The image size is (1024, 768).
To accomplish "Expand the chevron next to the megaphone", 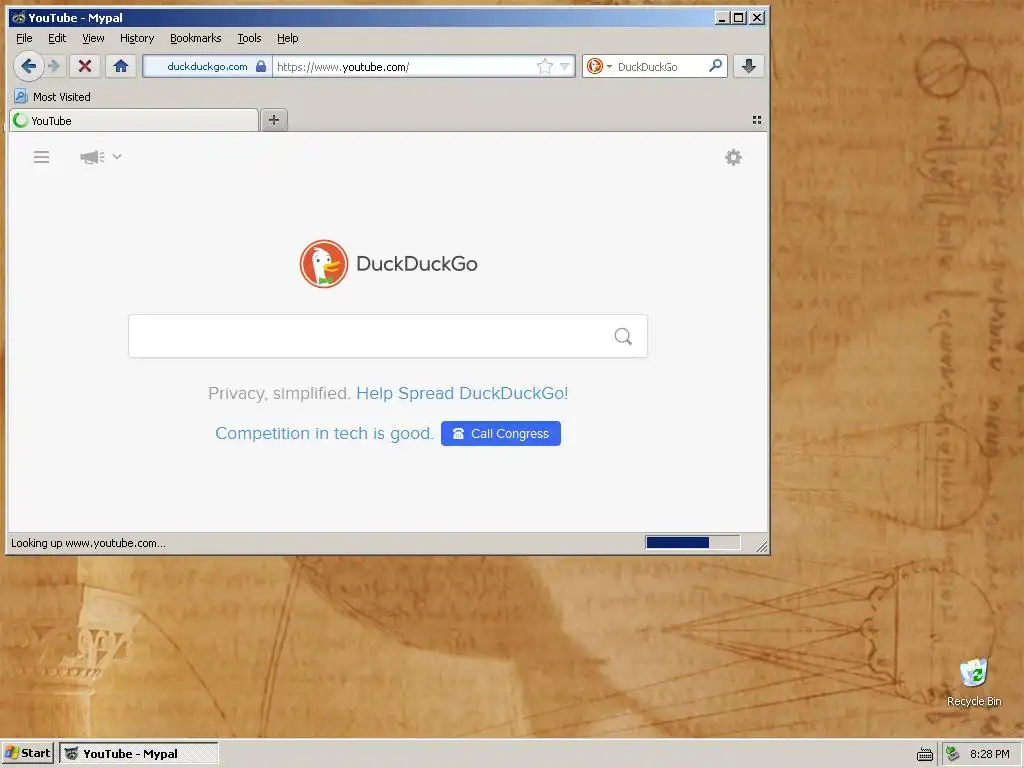I will 117,157.
